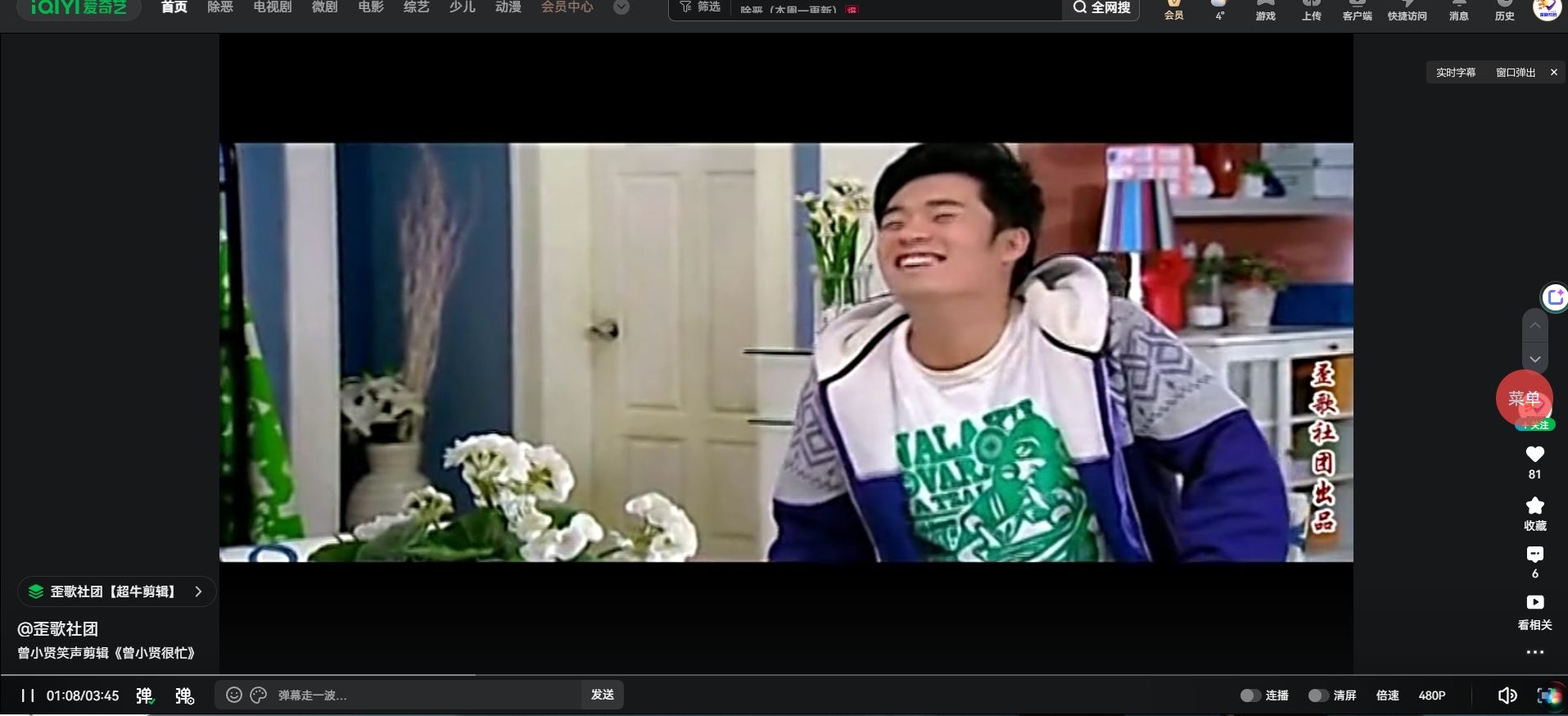Open the user profile avatar

point(1547,9)
